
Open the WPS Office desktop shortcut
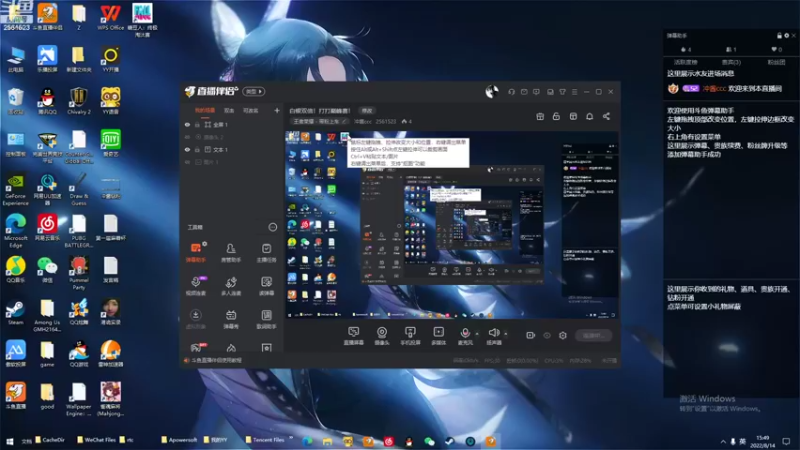pyautogui.click(x=110, y=17)
